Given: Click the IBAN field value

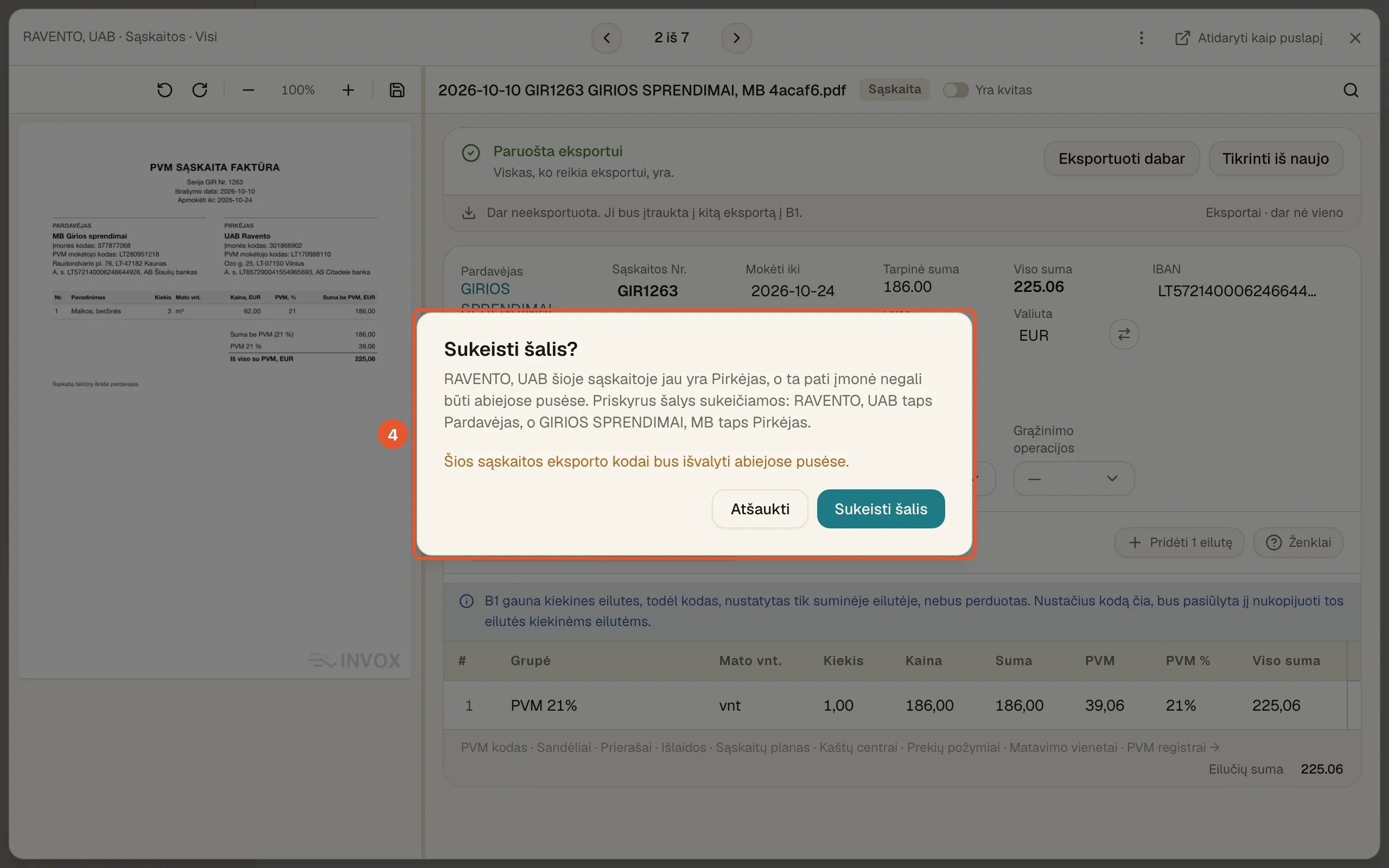Looking at the screenshot, I should coord(1237,291).
